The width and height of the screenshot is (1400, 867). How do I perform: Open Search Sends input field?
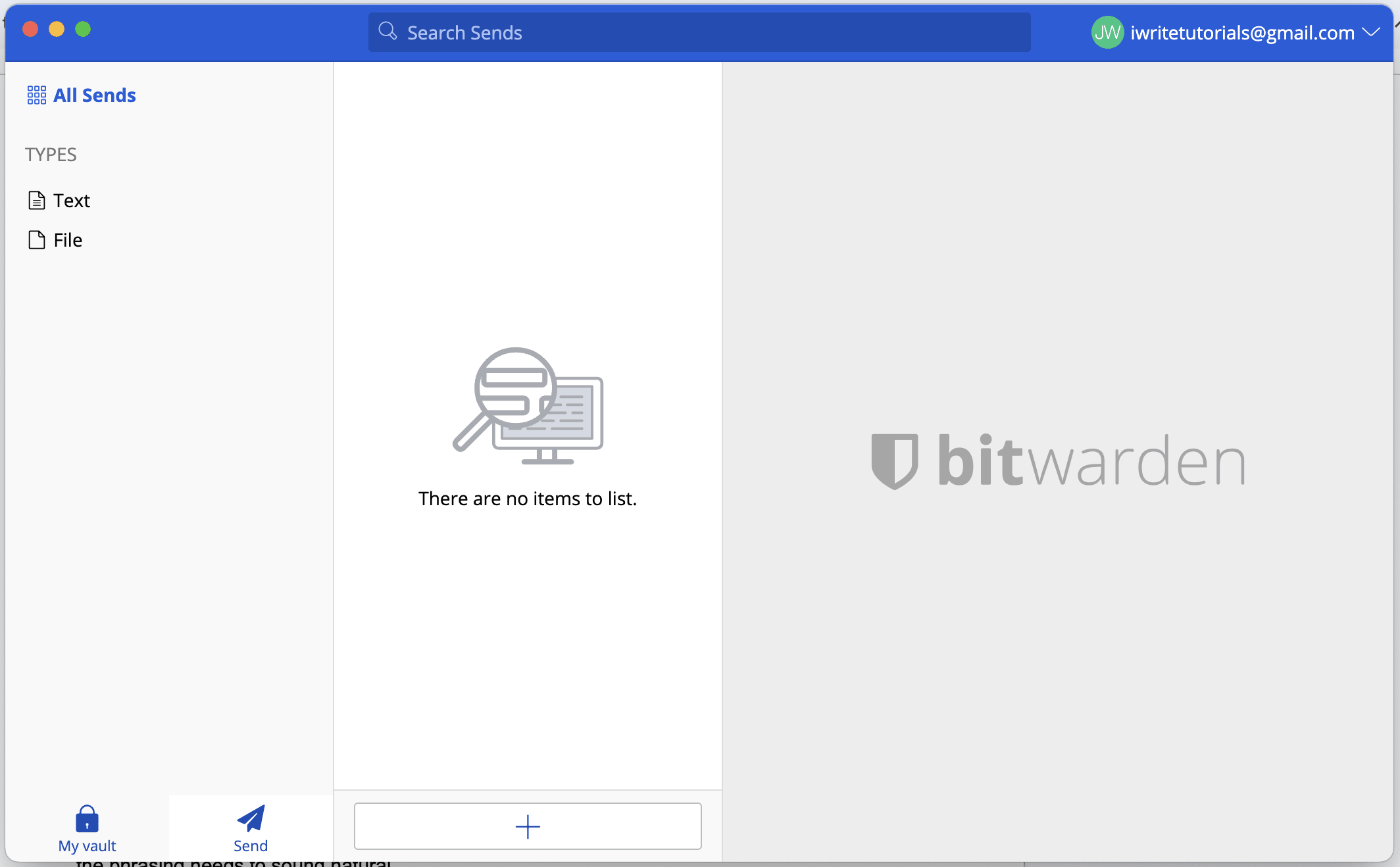click(701, 32)
